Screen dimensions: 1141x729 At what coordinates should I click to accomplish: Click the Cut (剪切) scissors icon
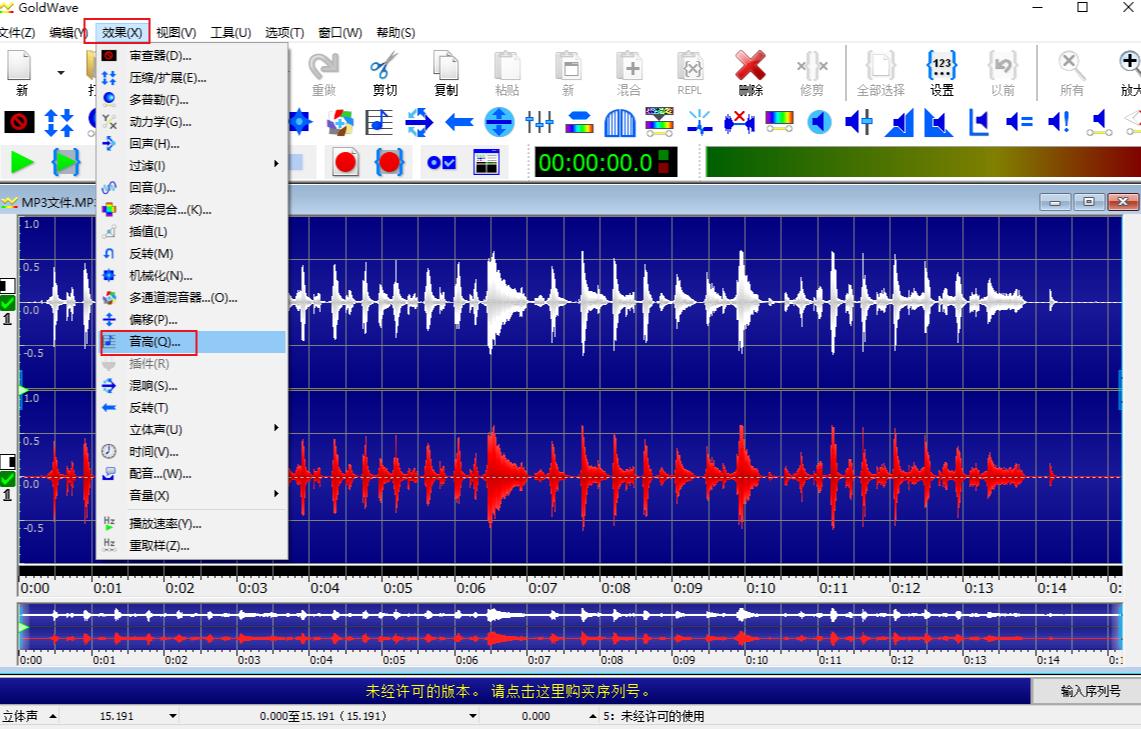click(384, 68)
